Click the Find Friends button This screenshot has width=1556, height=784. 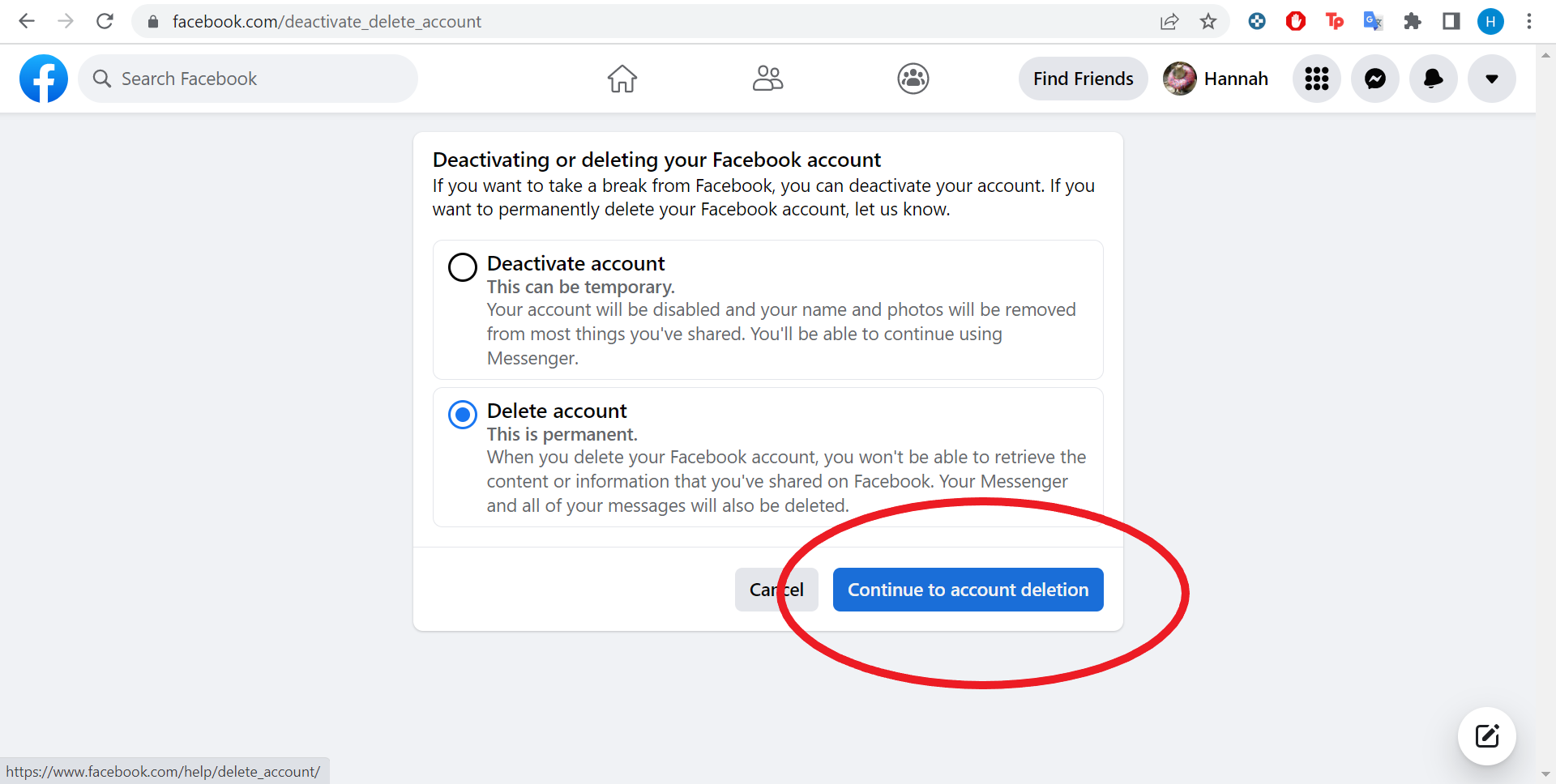click(1083, 79)
